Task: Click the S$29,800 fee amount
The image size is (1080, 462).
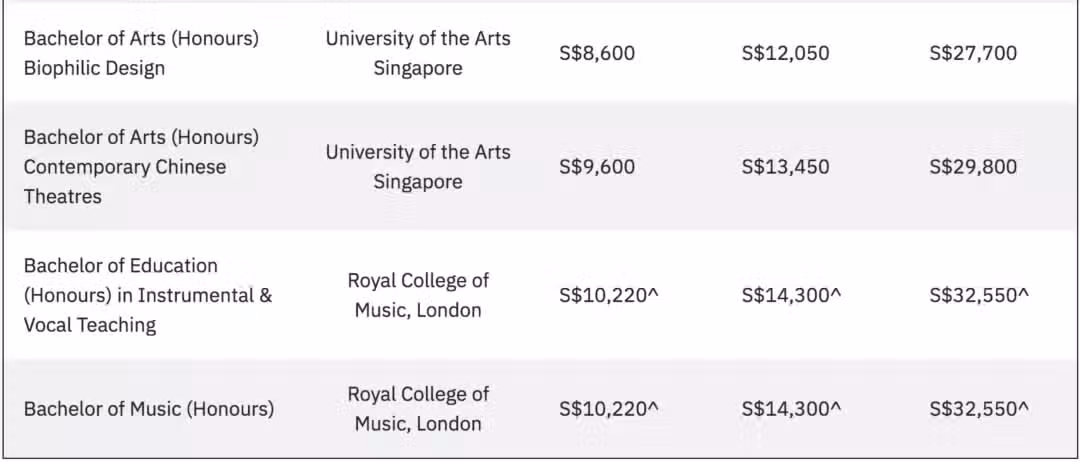Action: click(973, 167)
